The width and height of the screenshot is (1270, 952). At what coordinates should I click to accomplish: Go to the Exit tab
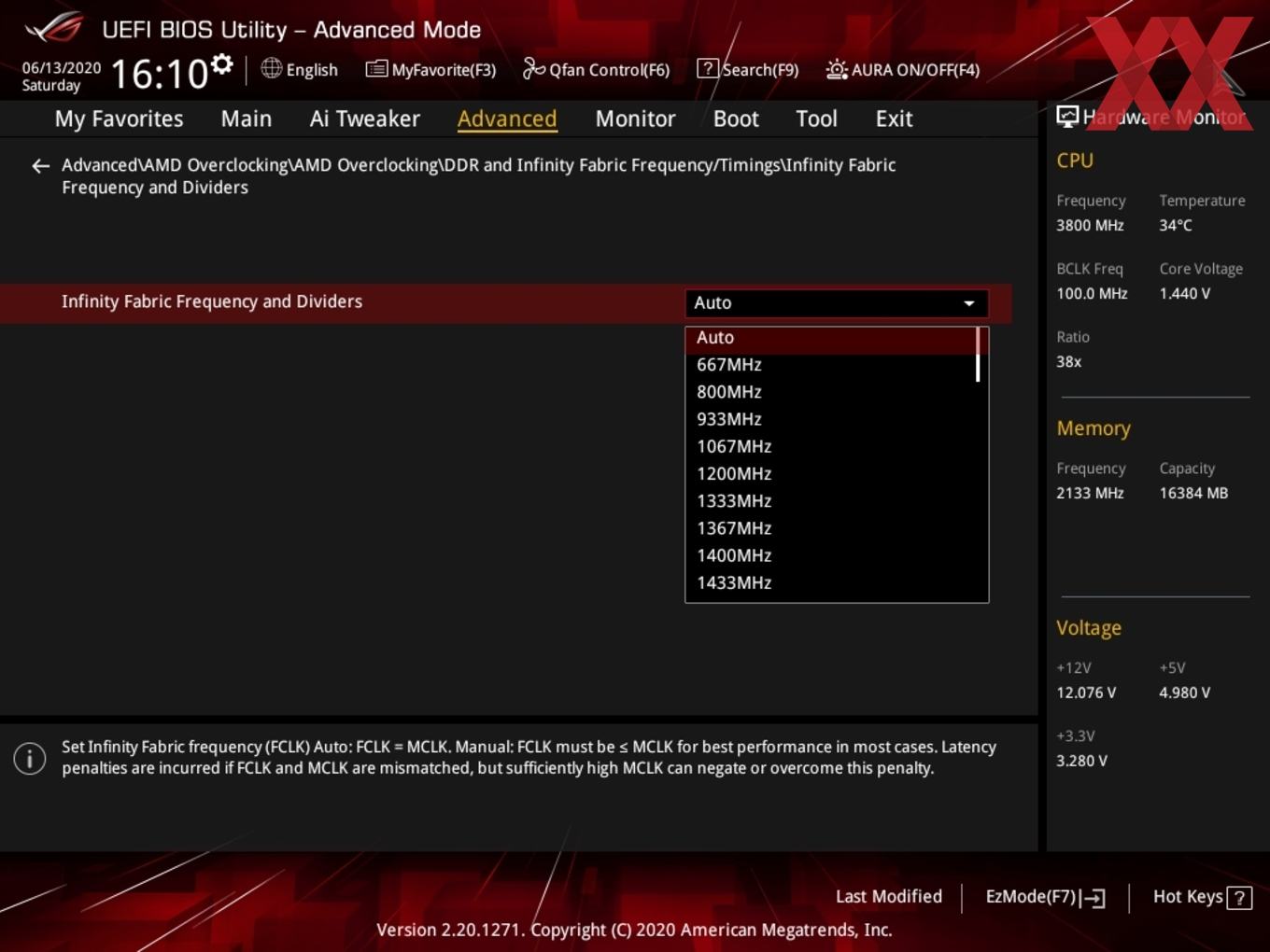click(x=894, y=119)
